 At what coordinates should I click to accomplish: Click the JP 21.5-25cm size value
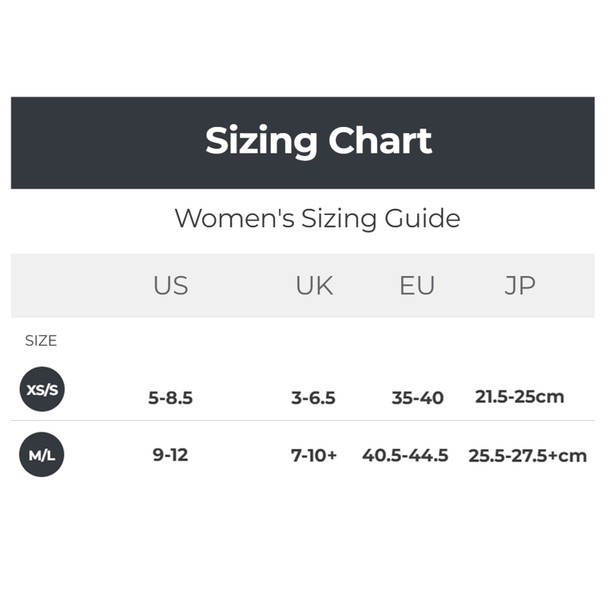(x=520, y=397)
